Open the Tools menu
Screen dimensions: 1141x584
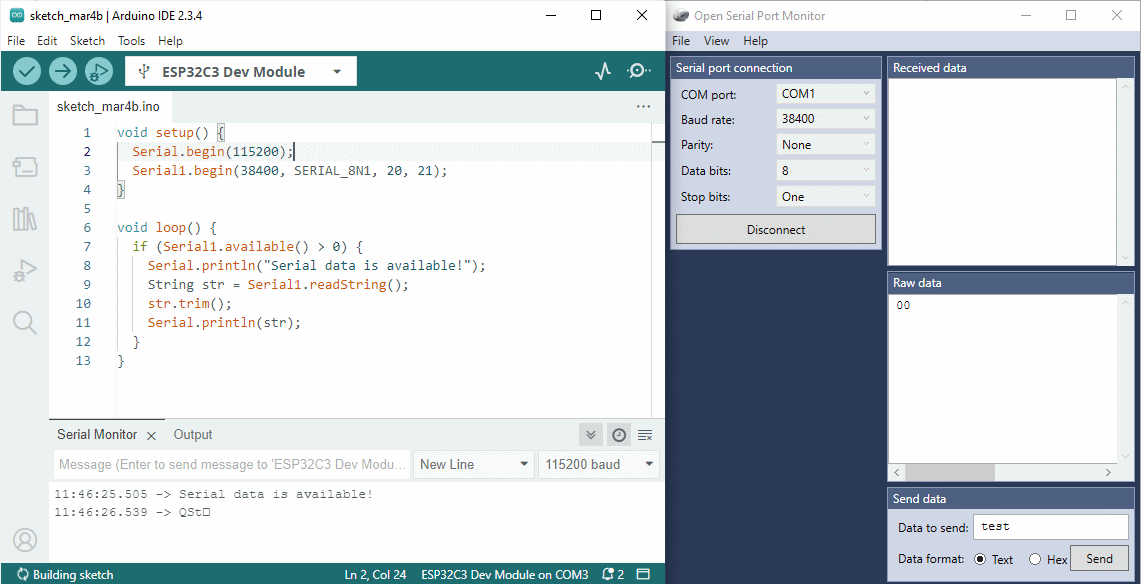tap(132, 41)
